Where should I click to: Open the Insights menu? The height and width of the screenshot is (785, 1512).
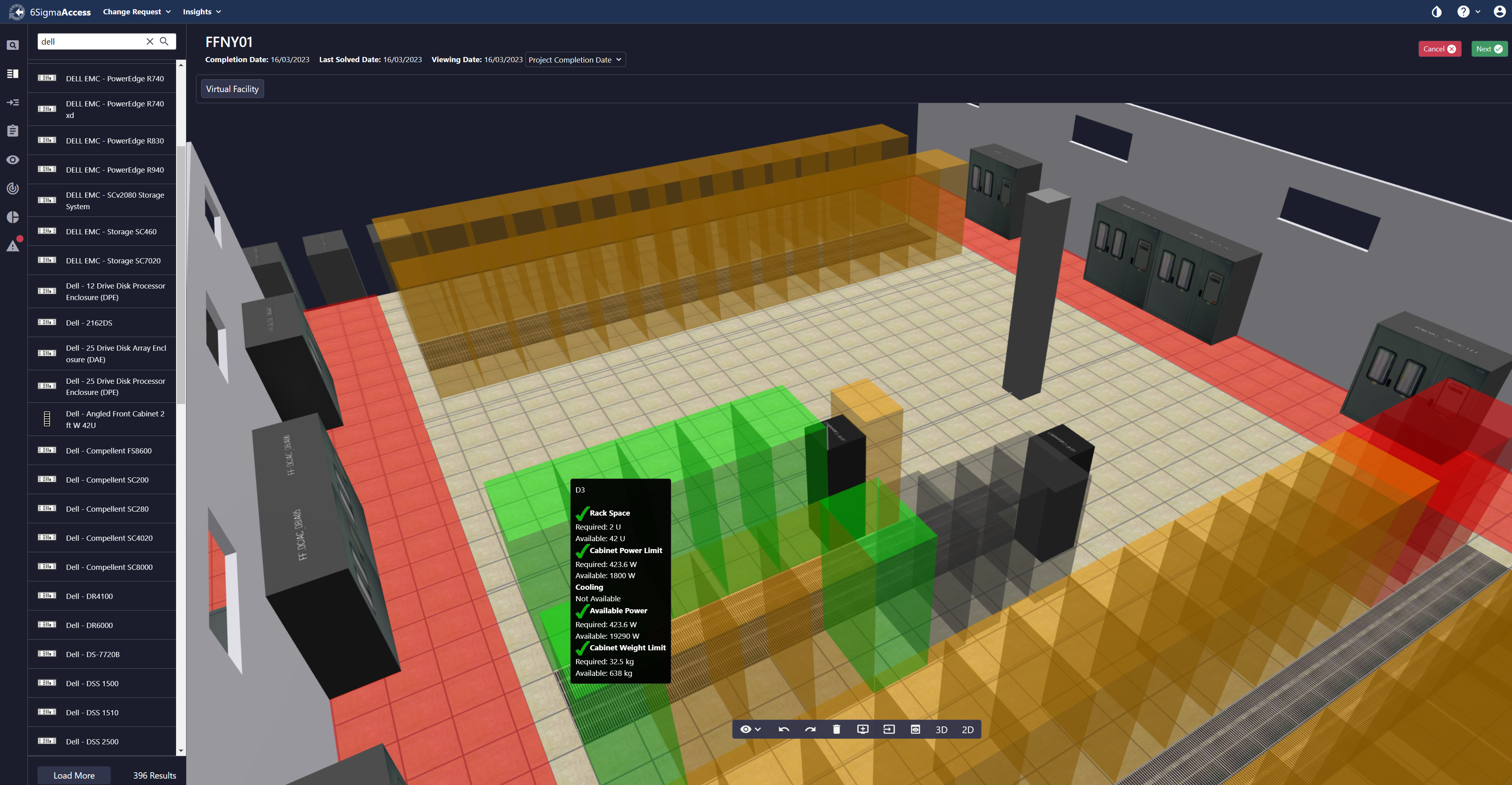[199, 11]
